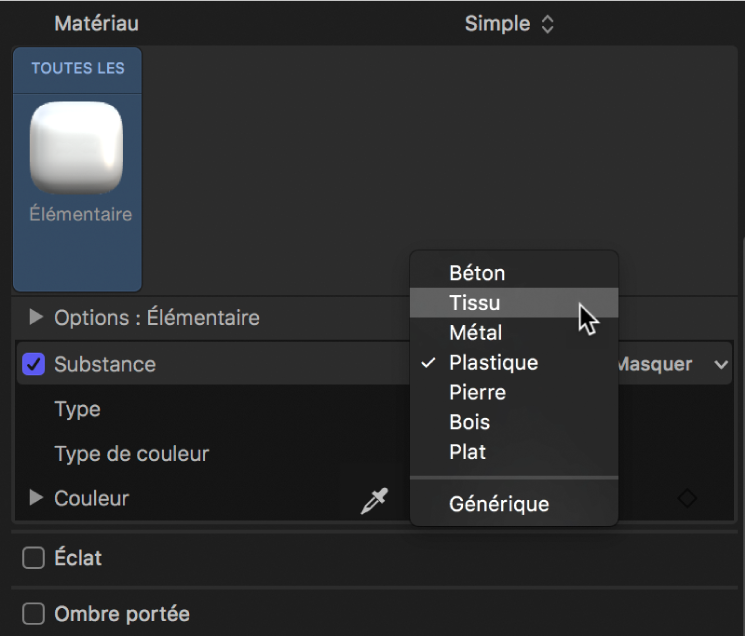
Task: Choose Béton from the substance menu
Action: (x=477, y=273)
